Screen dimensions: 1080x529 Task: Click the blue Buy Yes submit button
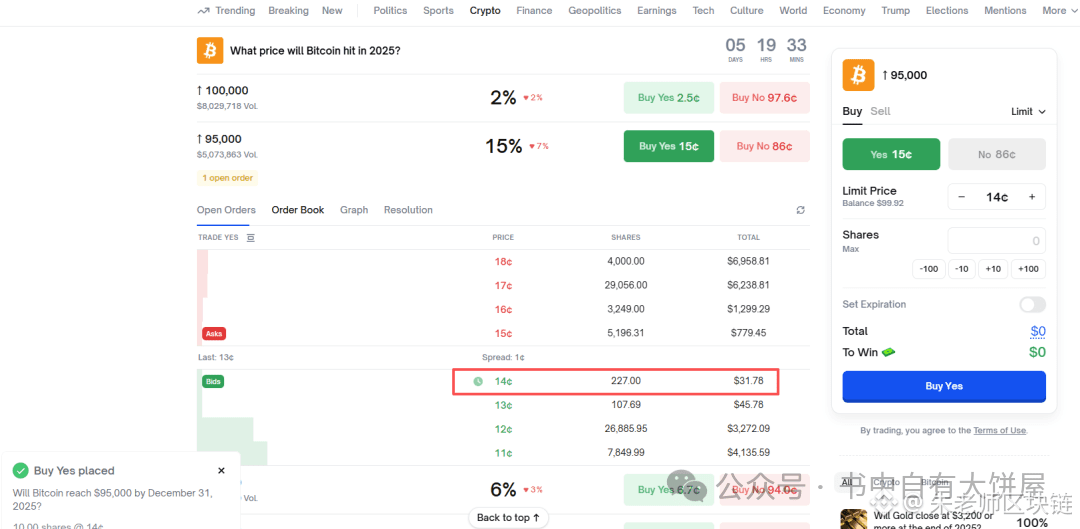point(944,386)
